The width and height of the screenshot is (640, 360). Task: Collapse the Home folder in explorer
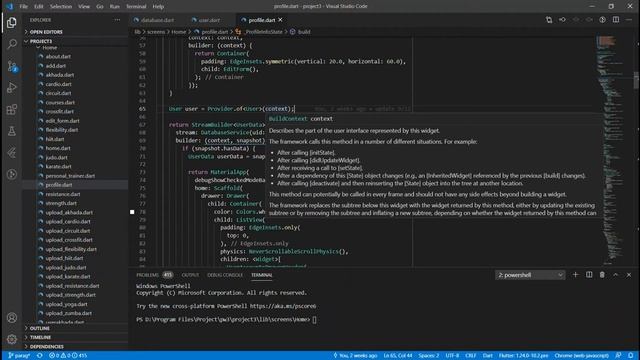pos(50,48)
